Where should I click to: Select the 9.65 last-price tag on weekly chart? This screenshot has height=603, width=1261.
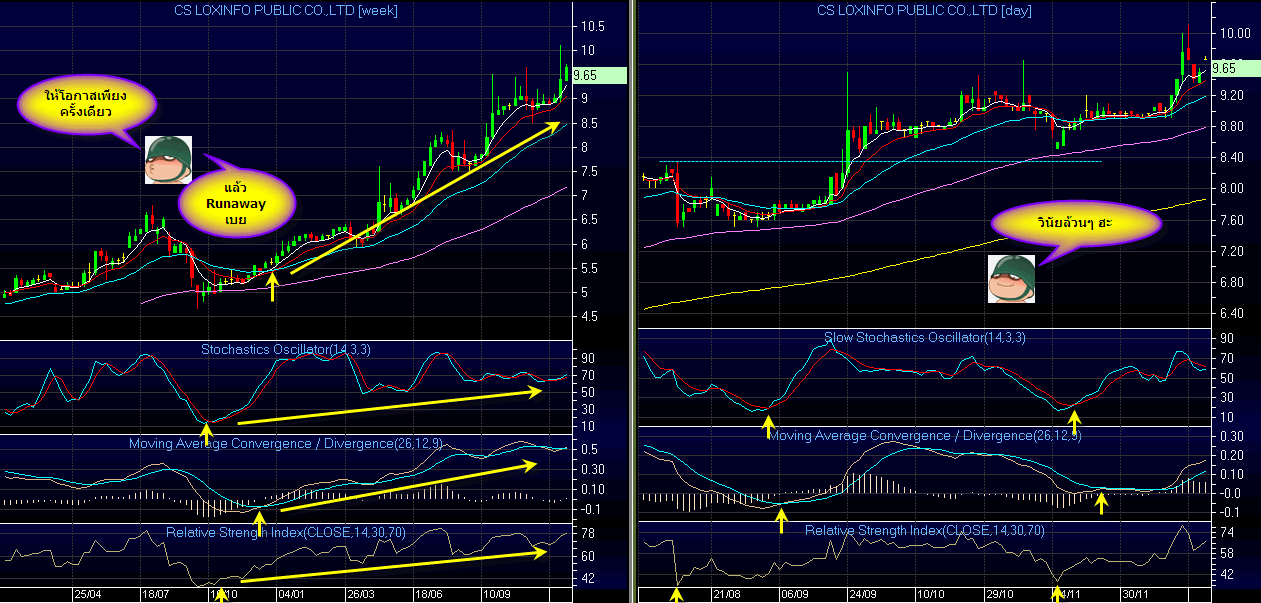coord(600,75)
